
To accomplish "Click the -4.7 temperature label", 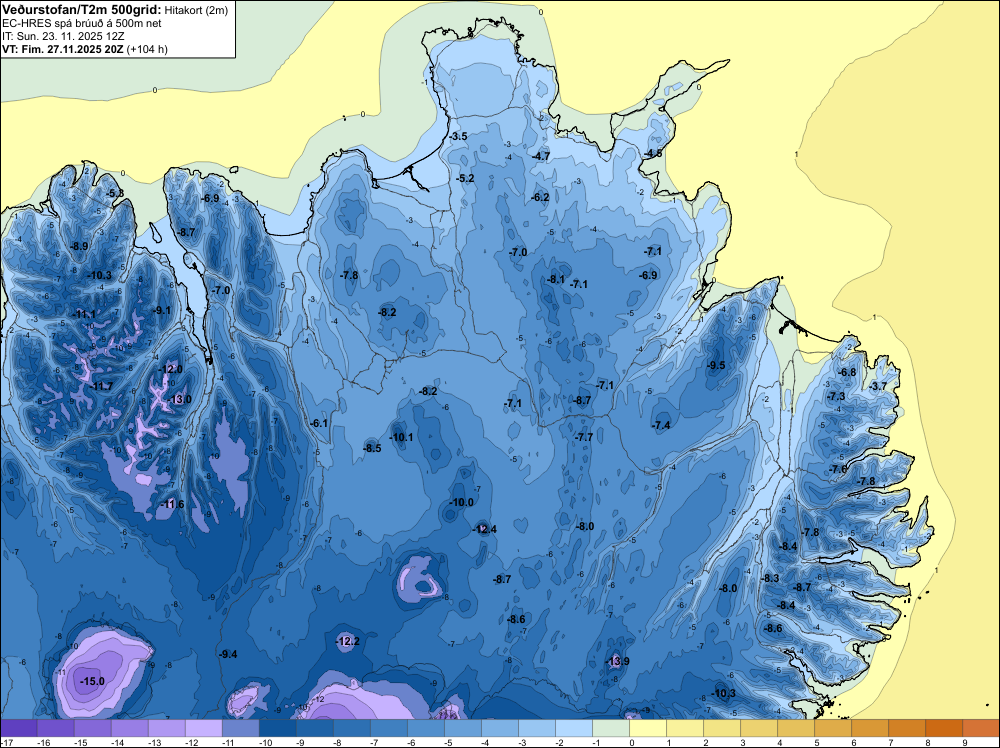I will click(x=541, y=156).
